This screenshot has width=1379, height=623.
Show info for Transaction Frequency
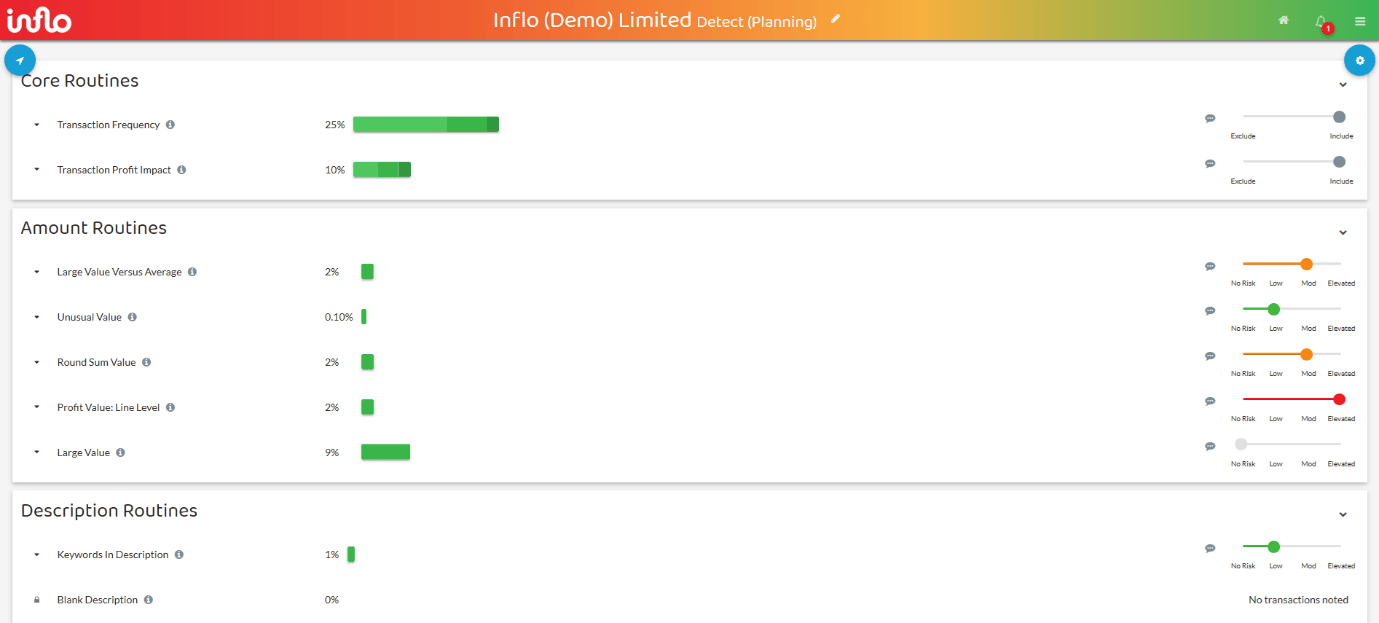(x=170, y=125)
